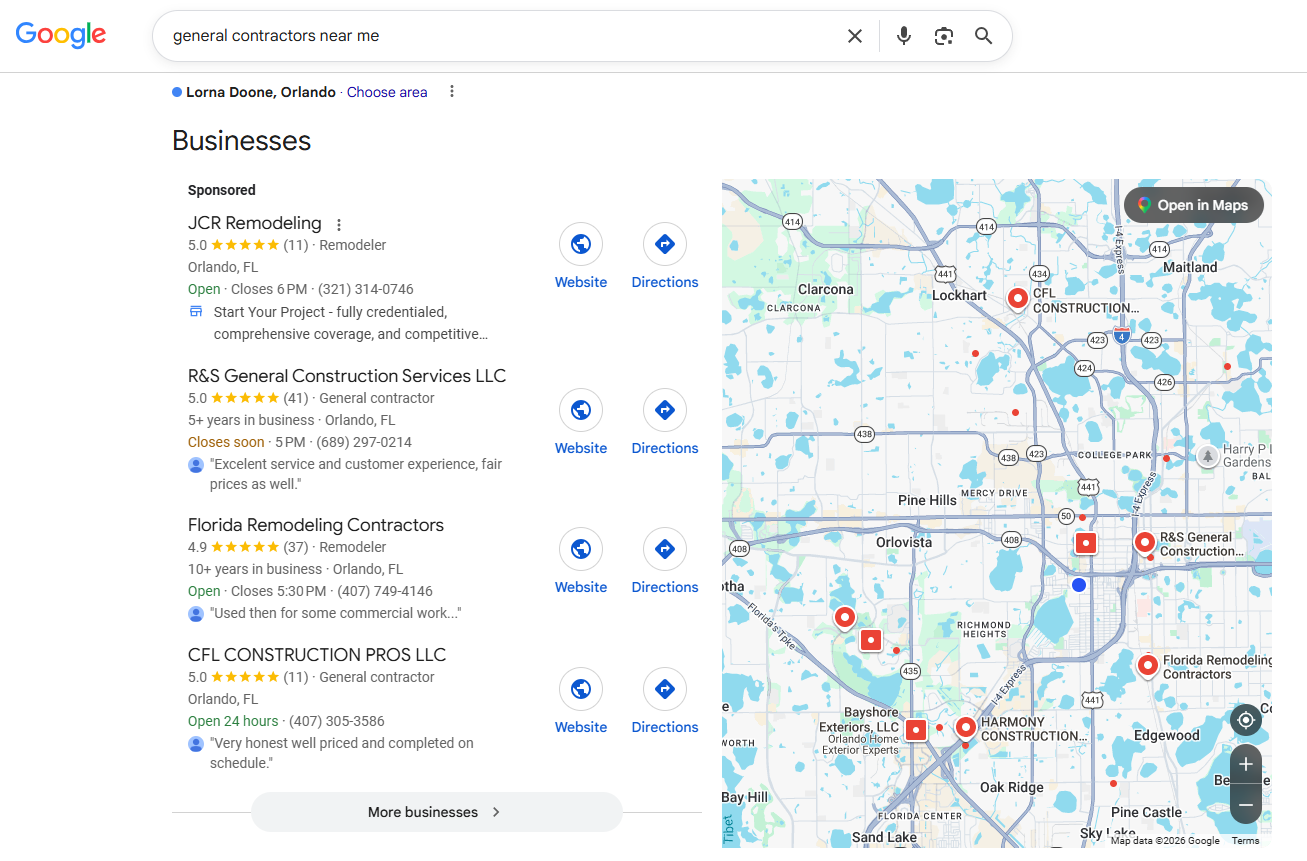Select the R&S General Construction map pin
This screenshot has width=1307, height=861.
pos(1145,543)
